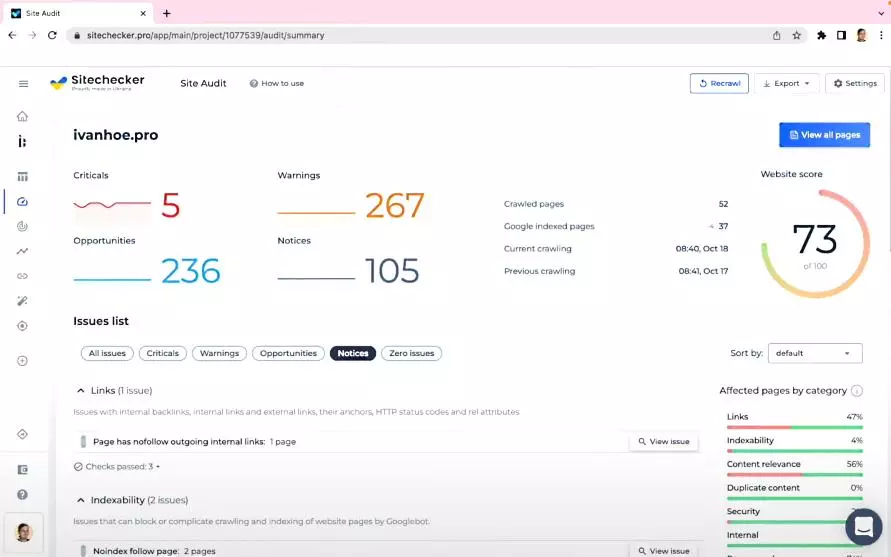Open the ivanhoe project icon in sidebar
This screenshot has height=557, width=891.
22,142
